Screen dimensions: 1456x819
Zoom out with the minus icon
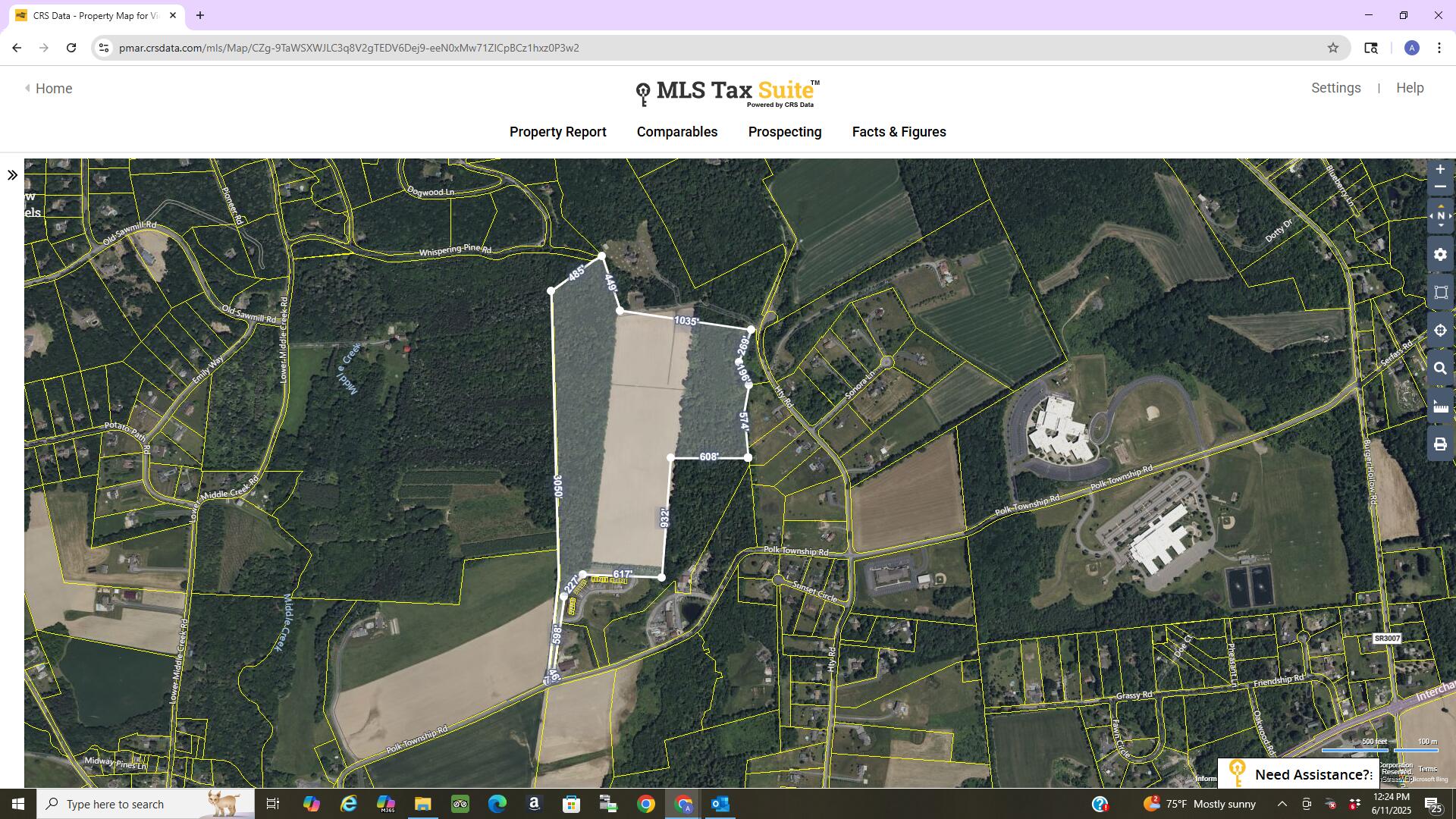click(1440, 187)
